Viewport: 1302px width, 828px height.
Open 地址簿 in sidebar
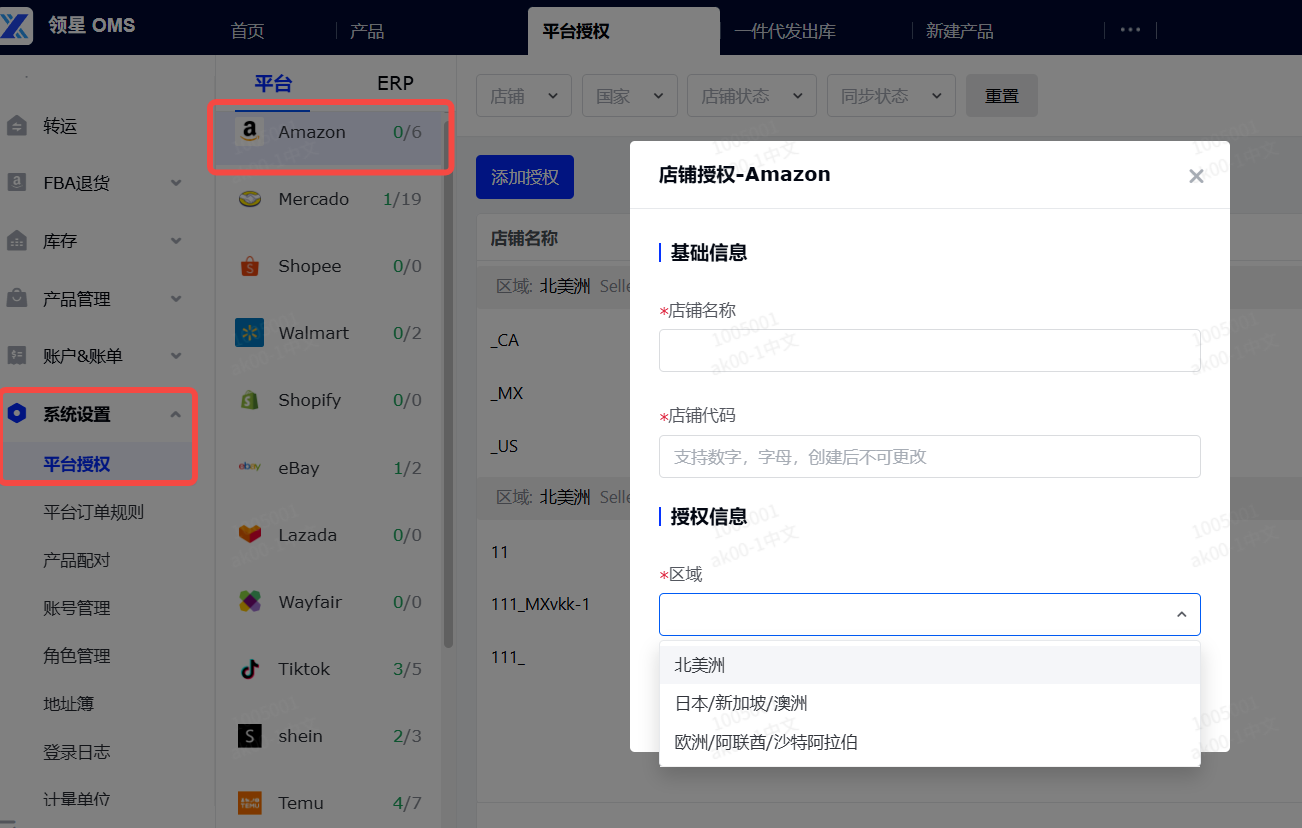pos(68,704)
